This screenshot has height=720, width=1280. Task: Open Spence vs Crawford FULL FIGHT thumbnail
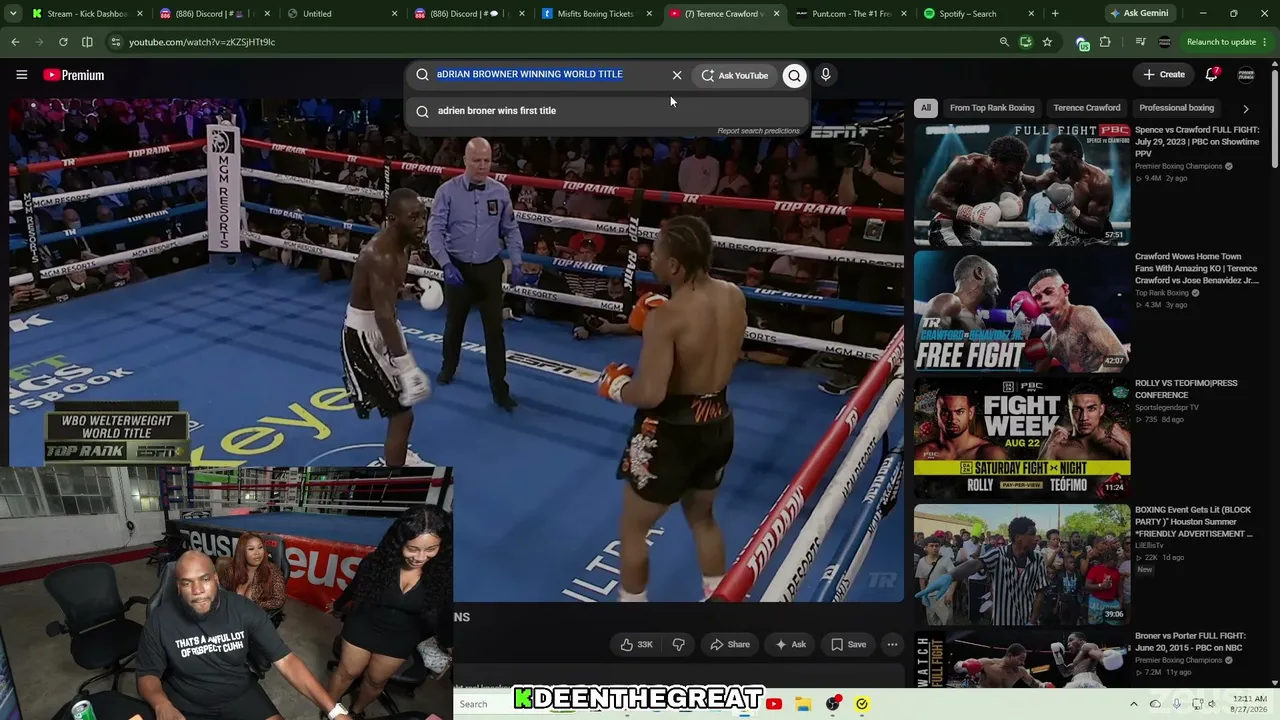click(x=1022, y=185)
